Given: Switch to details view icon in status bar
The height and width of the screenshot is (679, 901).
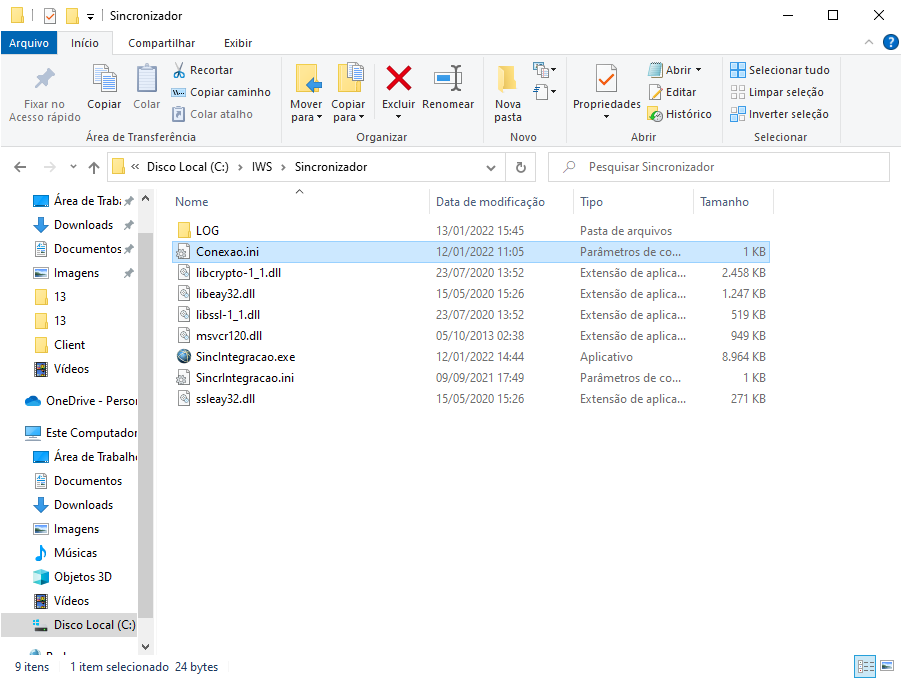Looking at the screenshot, I should [x=865, y=666].
